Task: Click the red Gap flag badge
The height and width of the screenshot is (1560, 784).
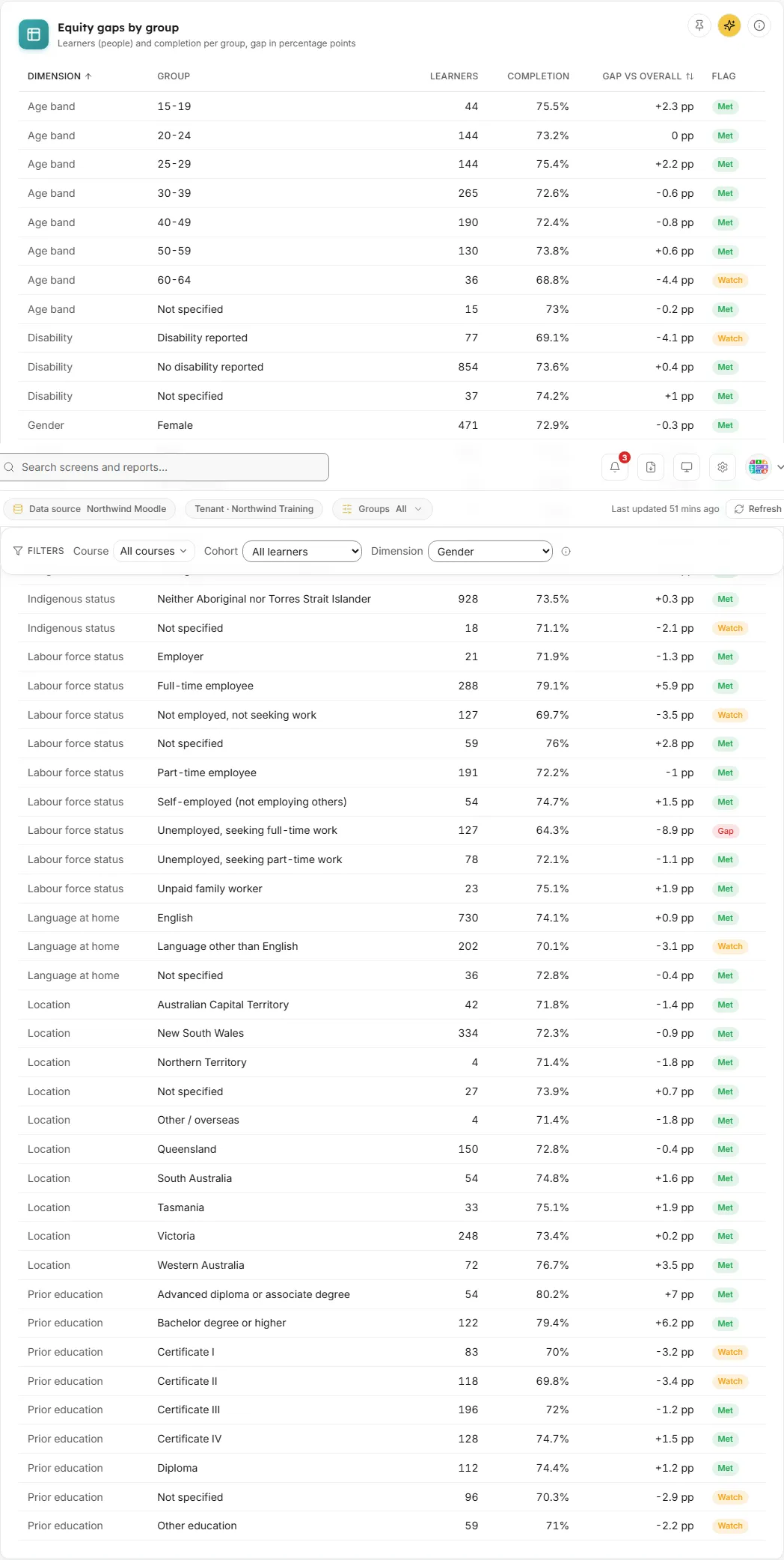Action: (x=726, y=831)
